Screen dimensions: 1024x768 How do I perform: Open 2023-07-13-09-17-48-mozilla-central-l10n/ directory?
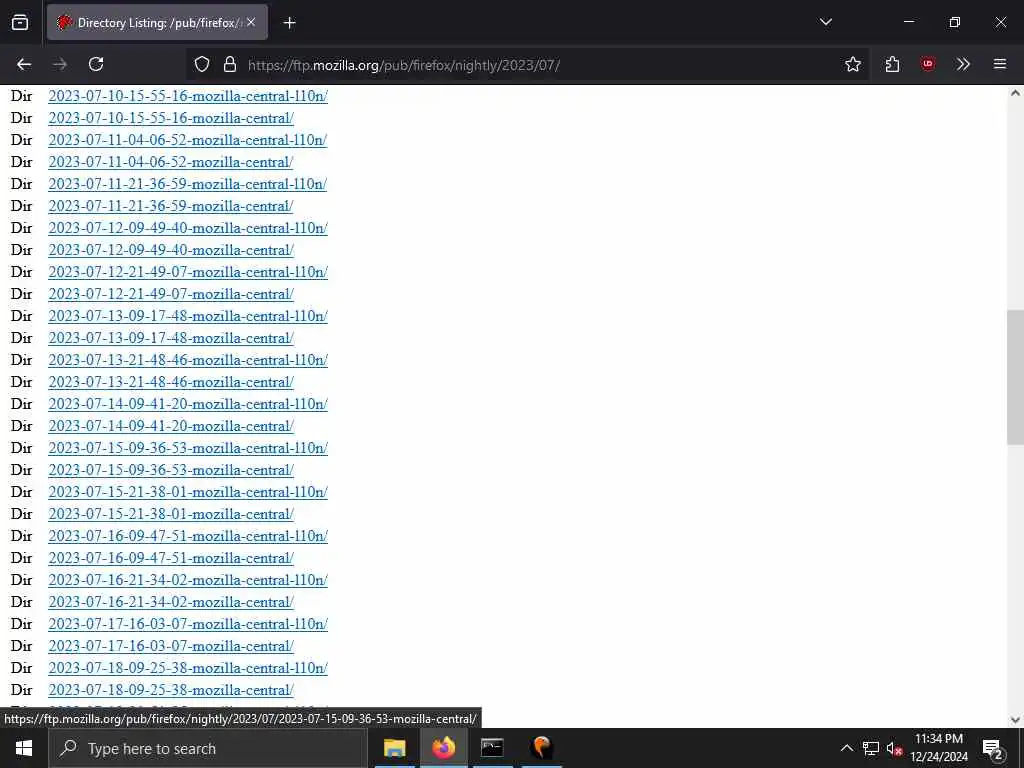188,316
